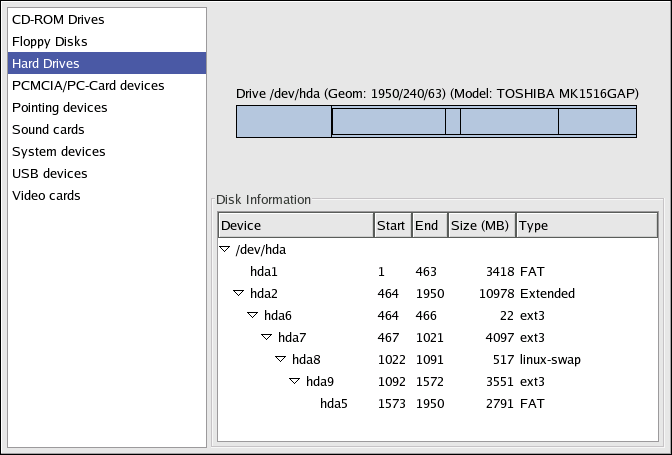Select the hda8 linux-swap row
672x455 pixels.
click(306, 360)
